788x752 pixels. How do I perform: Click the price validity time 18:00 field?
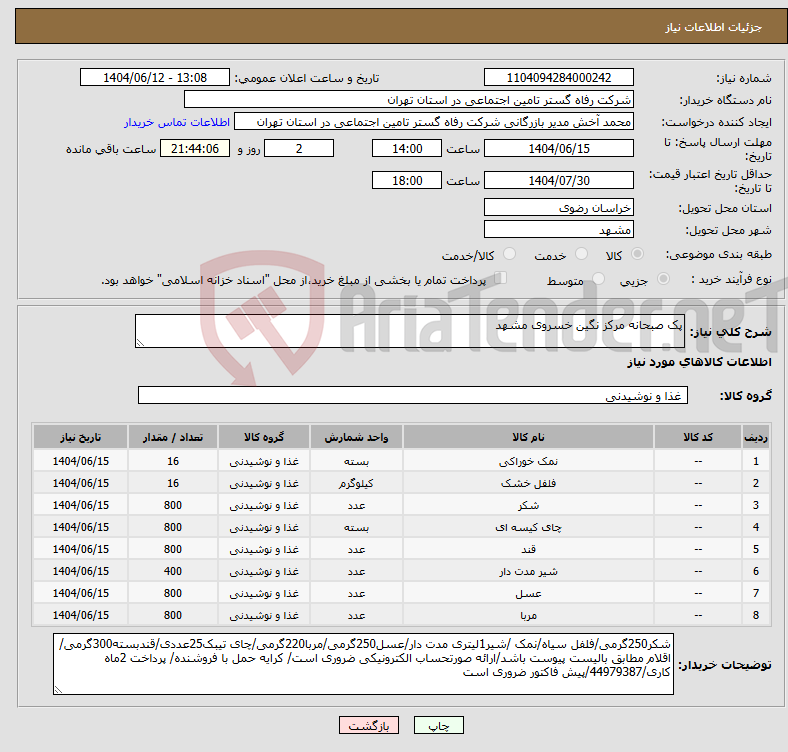pyautogui.click(x=407, y=180)
